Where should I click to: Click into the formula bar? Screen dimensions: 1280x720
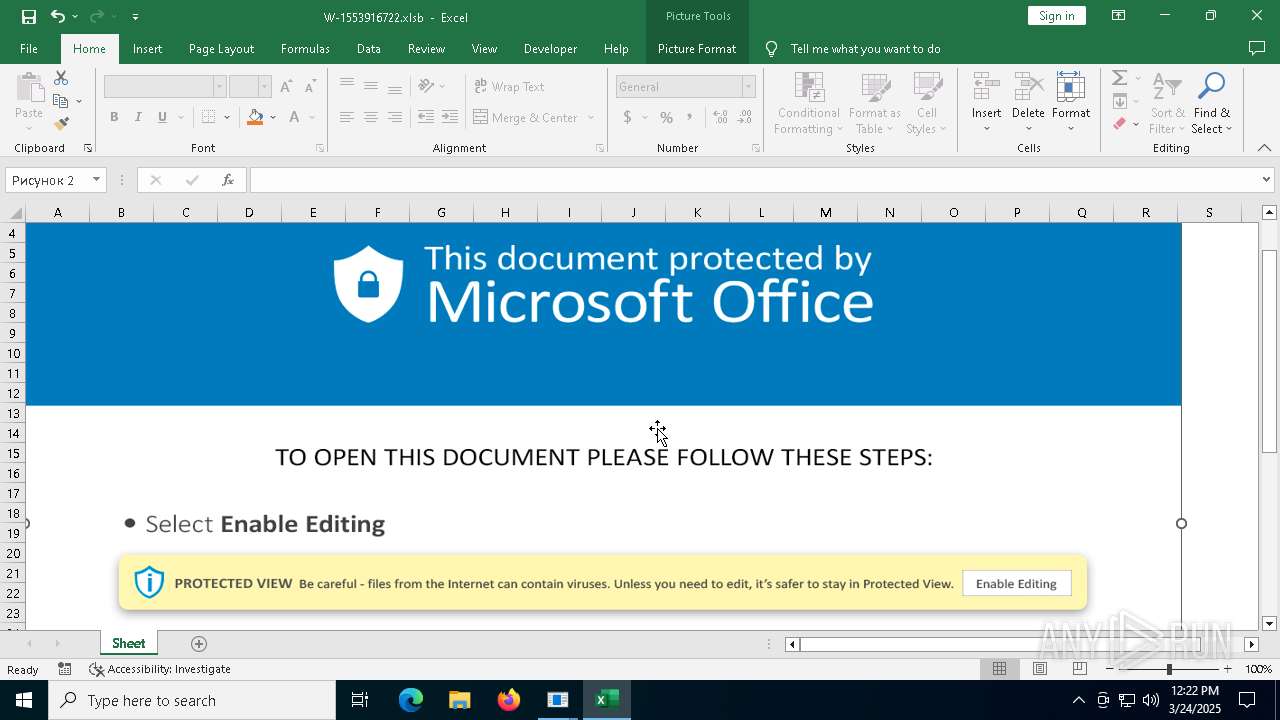pyautogui.click(x=755, y=180)
